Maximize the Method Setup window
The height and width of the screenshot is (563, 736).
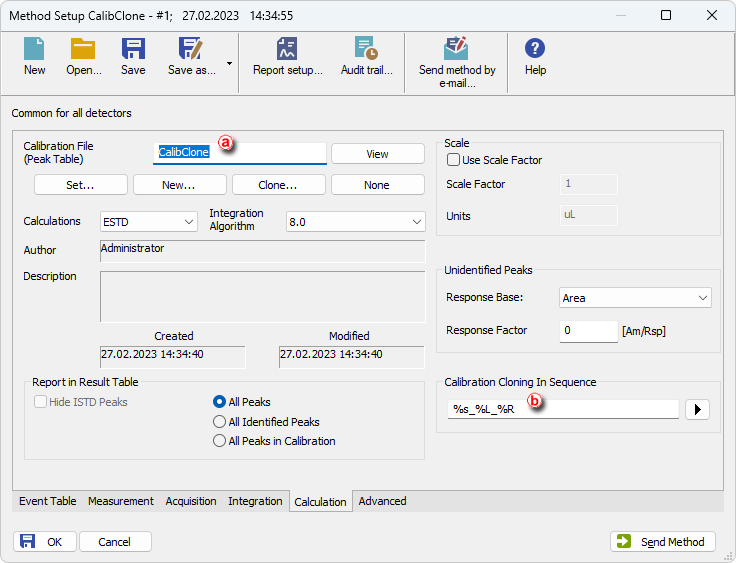click(x=666, y=15)
